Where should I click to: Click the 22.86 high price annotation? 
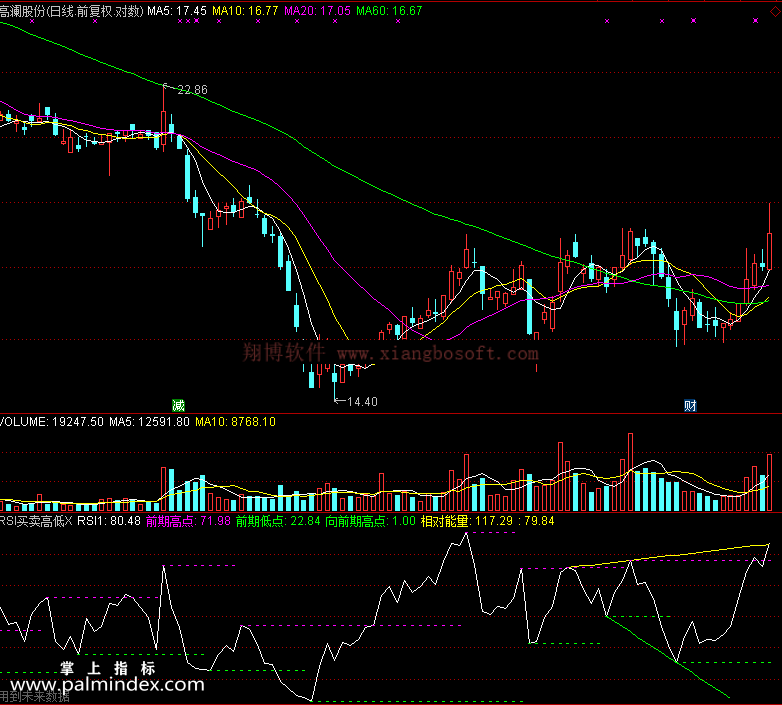(193, 90)
